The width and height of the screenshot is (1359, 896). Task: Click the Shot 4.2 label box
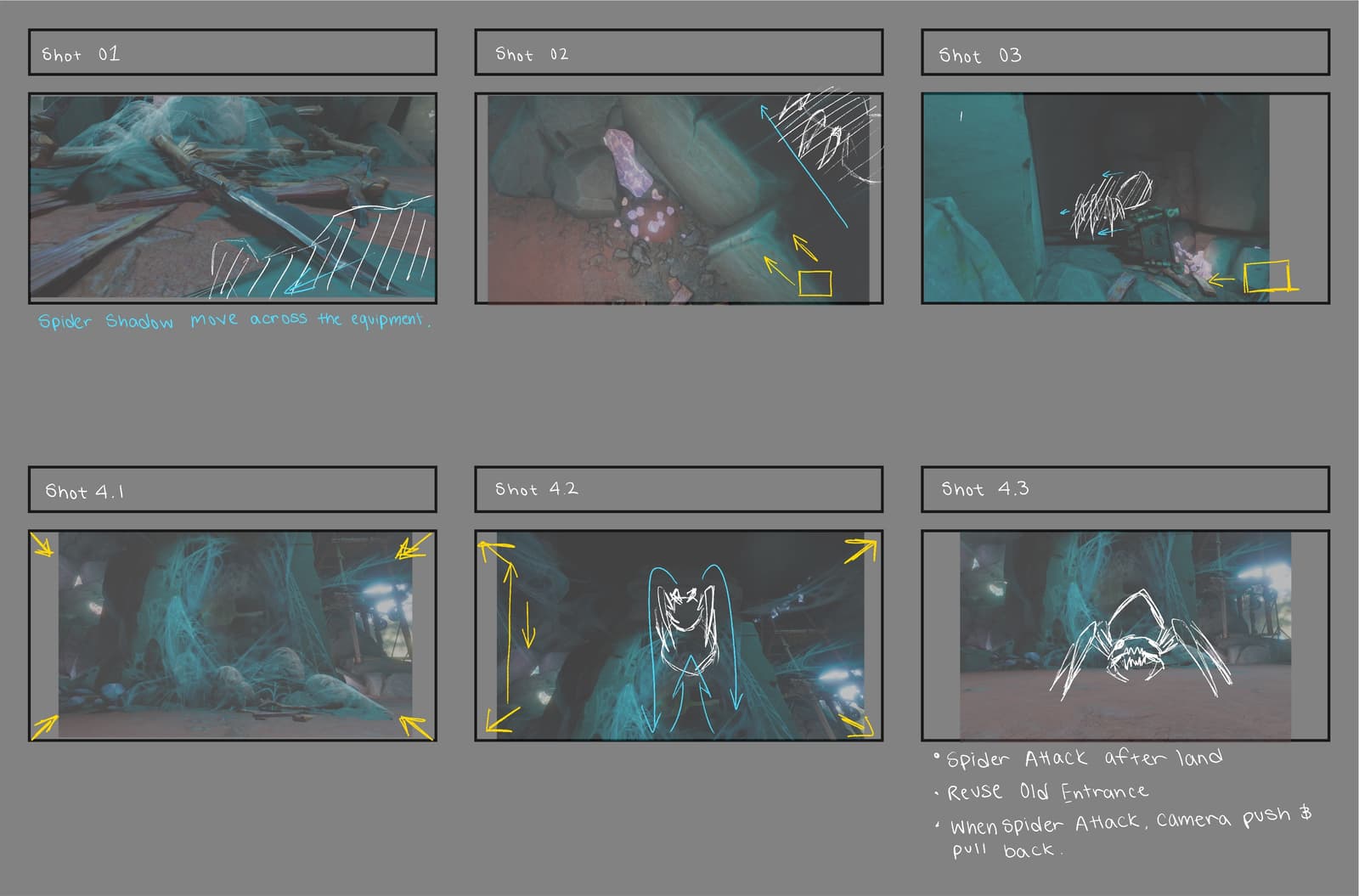[679, 489]
